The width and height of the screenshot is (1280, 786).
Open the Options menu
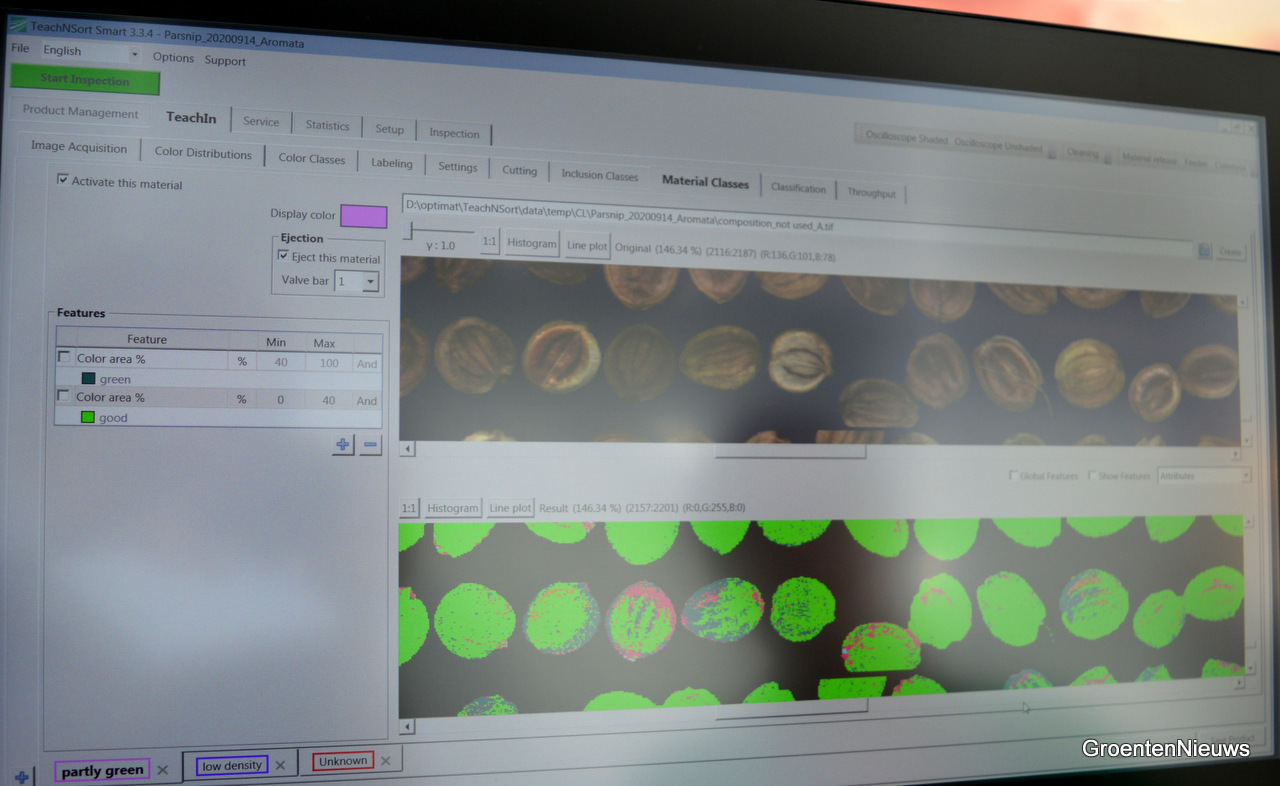point(173,58)
